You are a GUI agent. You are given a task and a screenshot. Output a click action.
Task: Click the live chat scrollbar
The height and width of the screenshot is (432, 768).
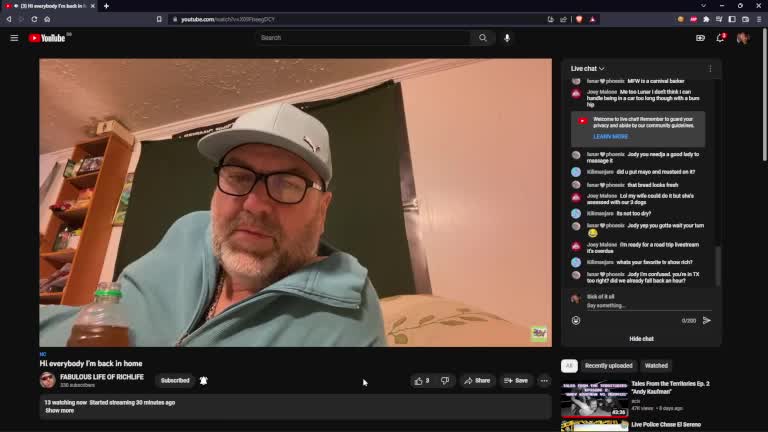pyautogui.click(x=718, y=266)
